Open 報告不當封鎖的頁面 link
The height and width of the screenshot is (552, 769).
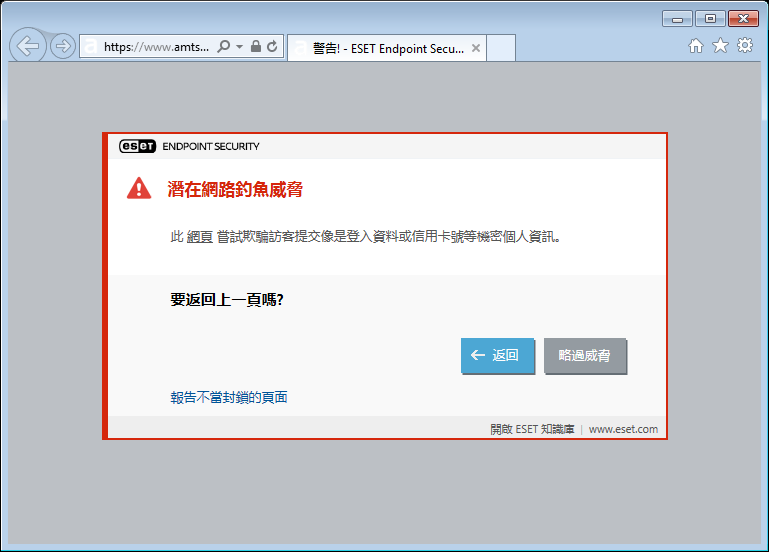(x=229, y=397)
